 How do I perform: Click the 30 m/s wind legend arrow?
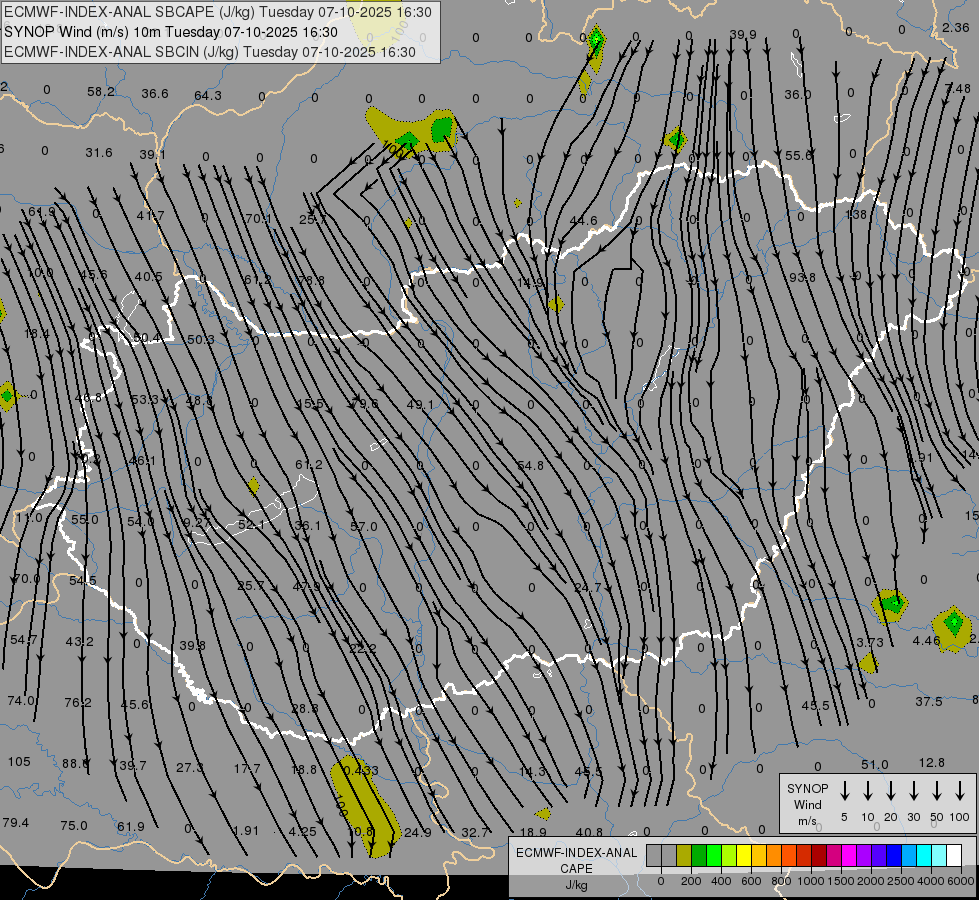(914, 791)
